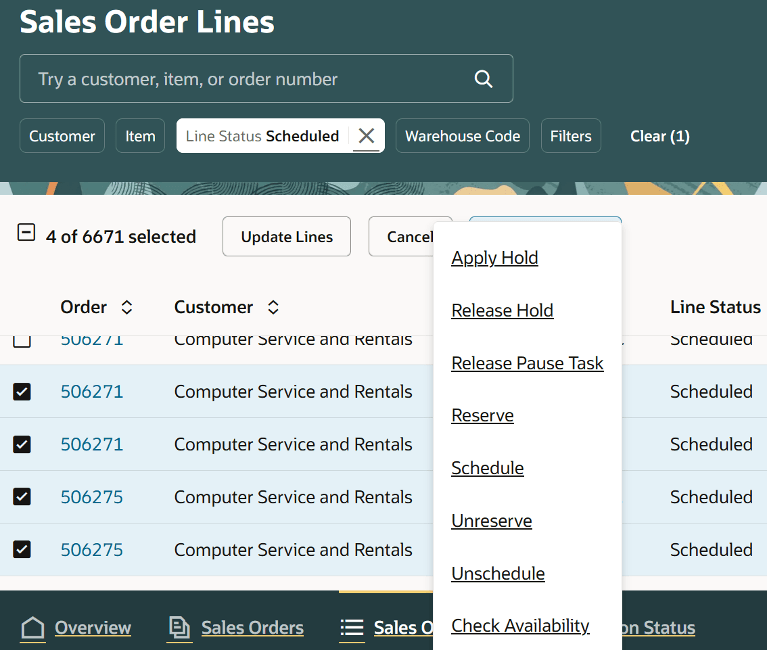This screenshot has height=650, width=768.
Task: Open the partially hidden Status tab
Action: click(x=659, y=627)
